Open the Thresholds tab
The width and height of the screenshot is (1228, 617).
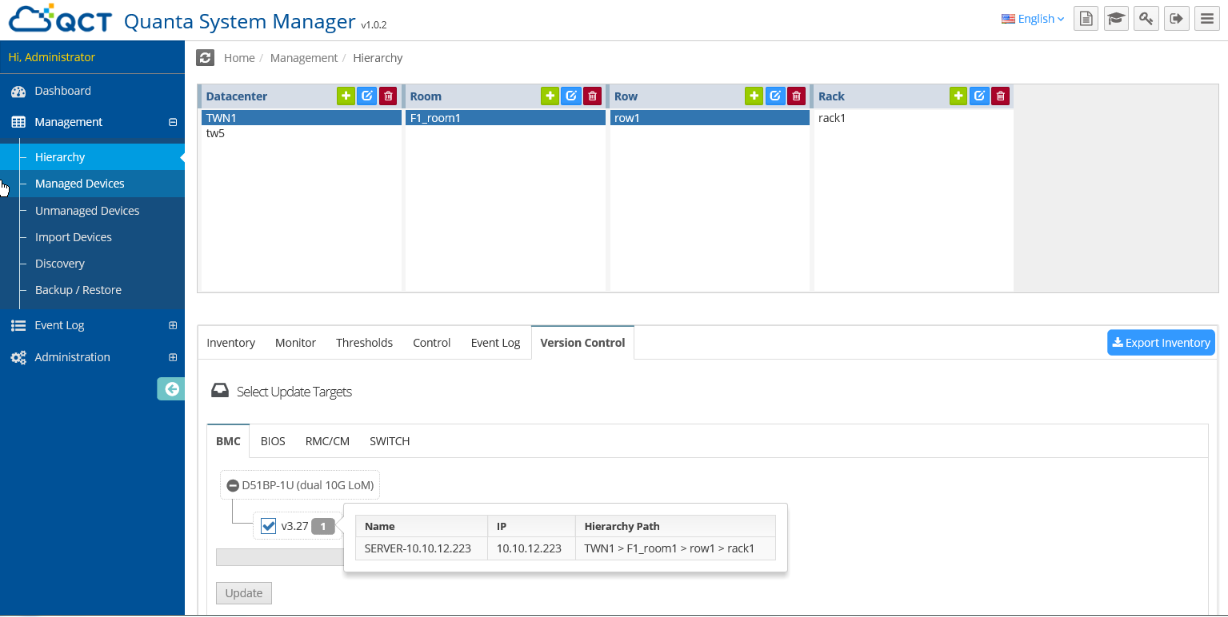click(x=364, y=343)
